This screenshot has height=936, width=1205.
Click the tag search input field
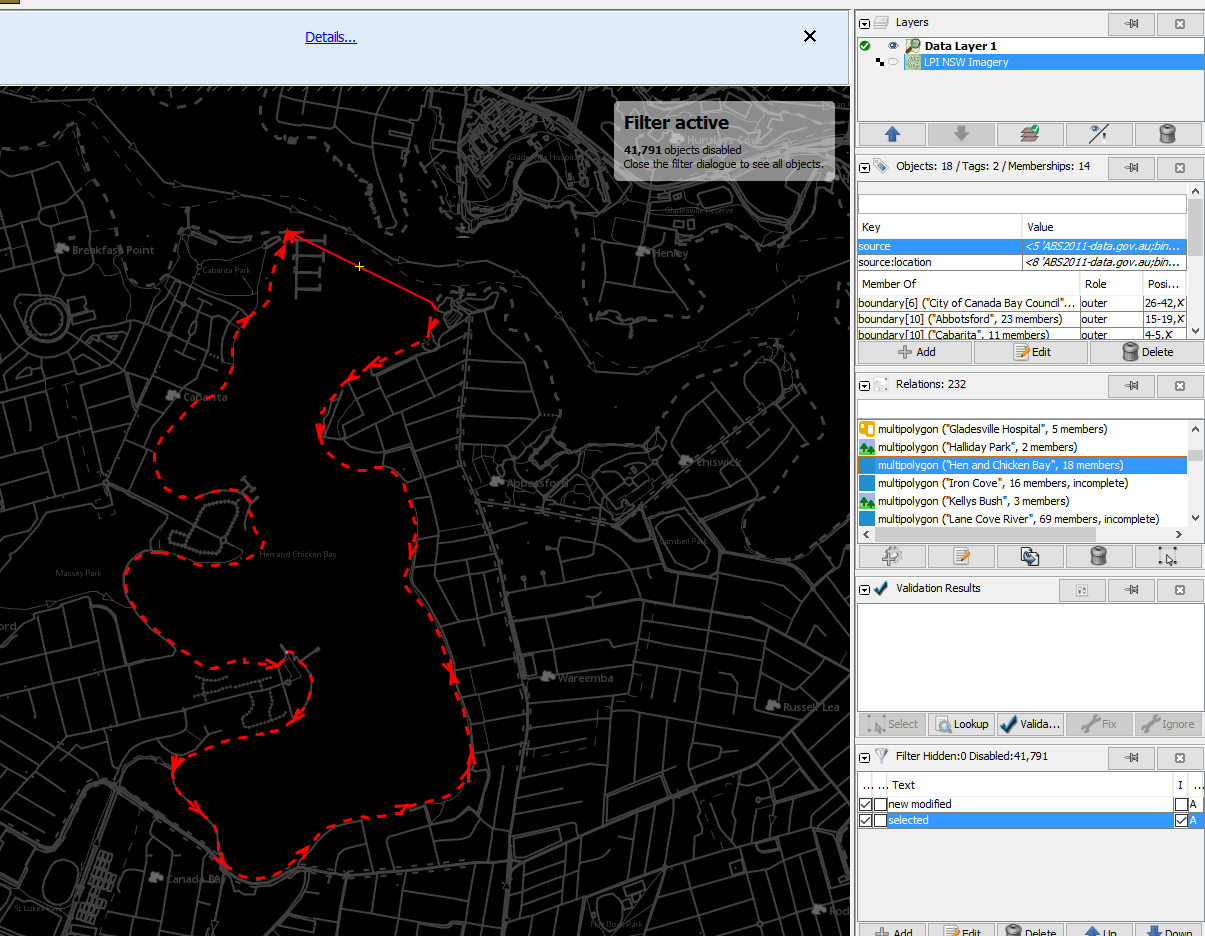[x=1022, y=203]
